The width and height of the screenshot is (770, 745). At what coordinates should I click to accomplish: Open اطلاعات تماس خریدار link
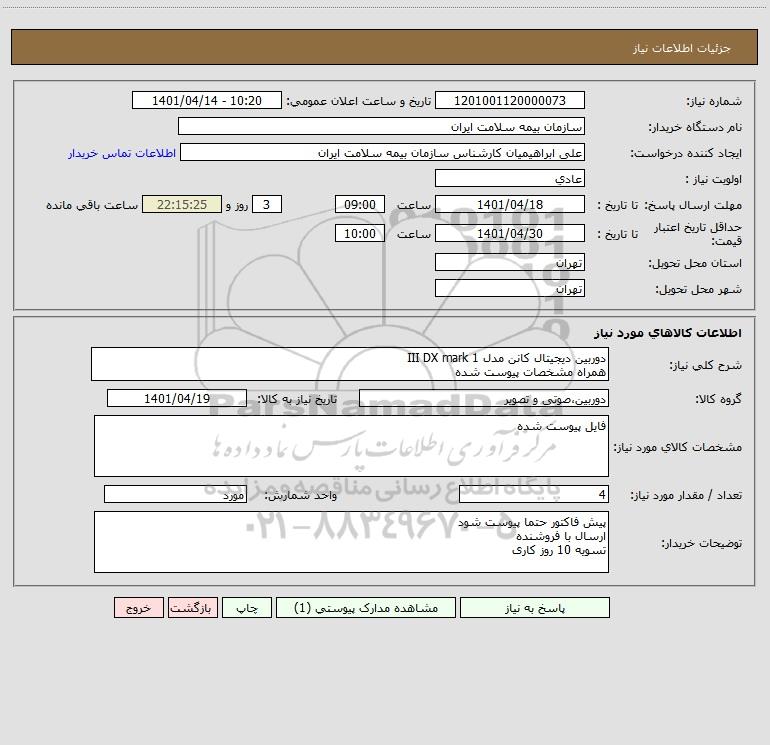(x=122, y=153)
